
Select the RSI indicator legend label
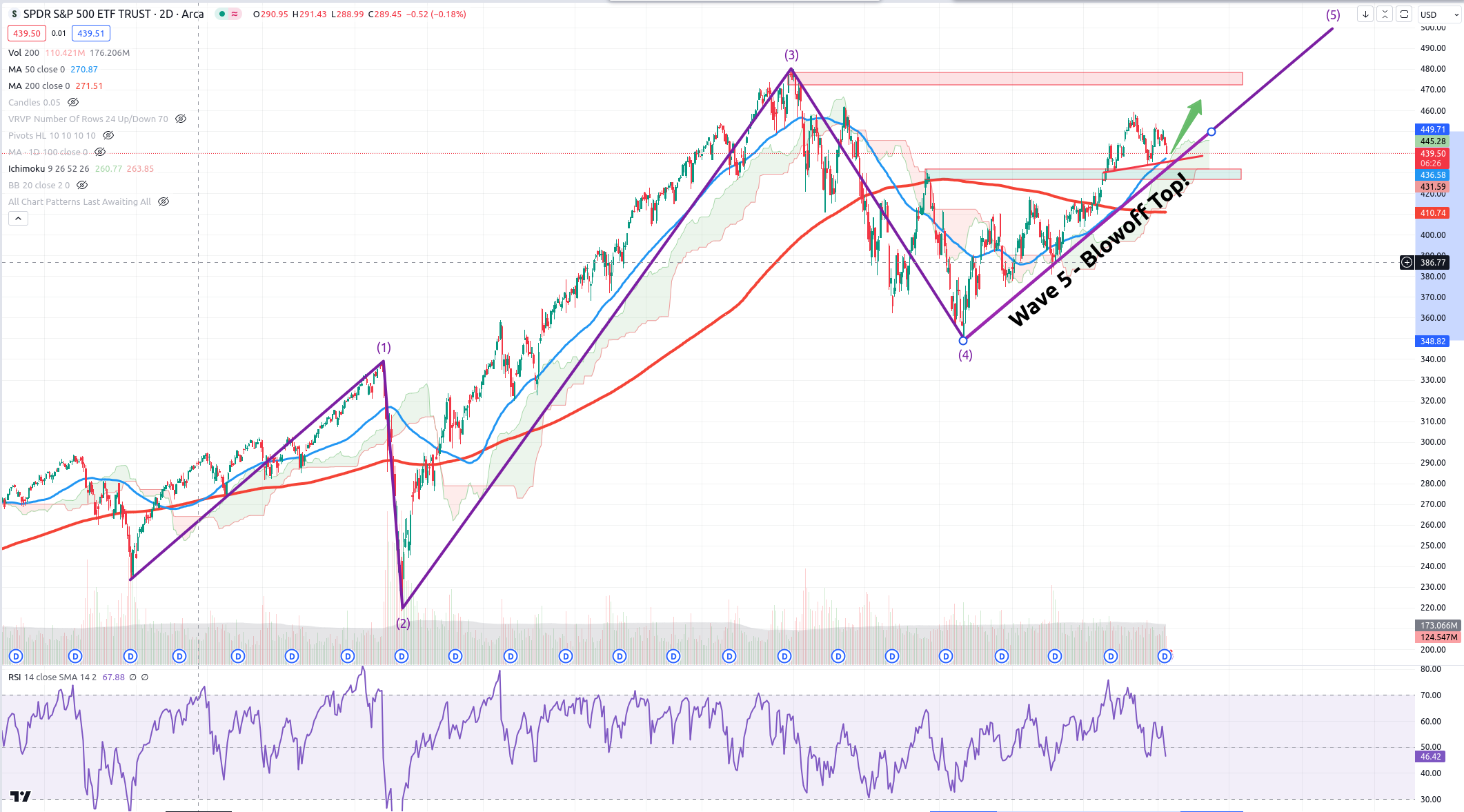(14, 677)
